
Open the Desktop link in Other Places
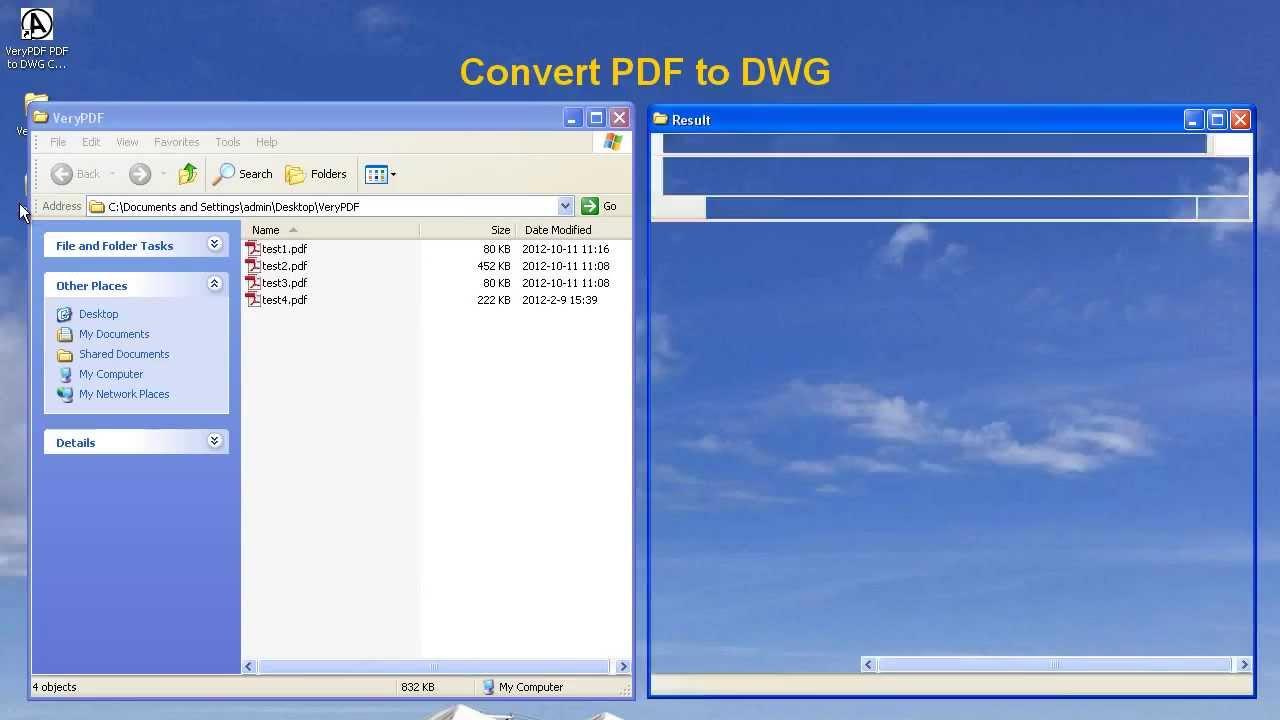pos(99,314)
